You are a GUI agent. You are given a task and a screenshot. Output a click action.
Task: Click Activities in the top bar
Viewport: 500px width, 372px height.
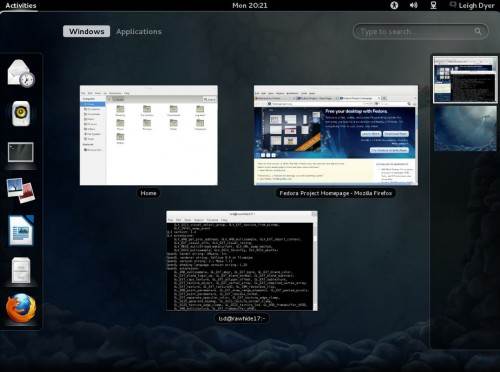pyautogui.click(x=21, y=5)
